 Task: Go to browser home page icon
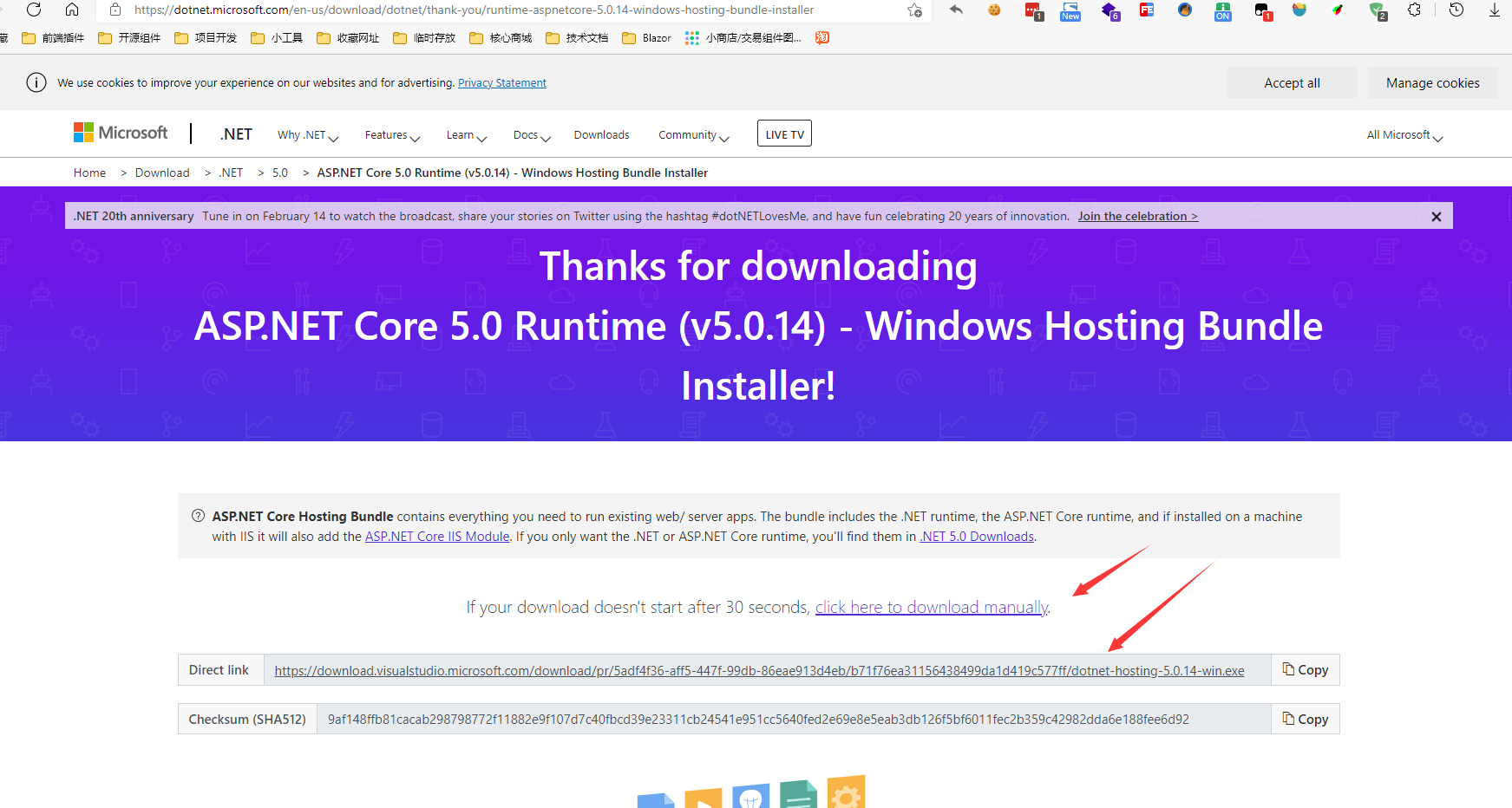[72, 10]
